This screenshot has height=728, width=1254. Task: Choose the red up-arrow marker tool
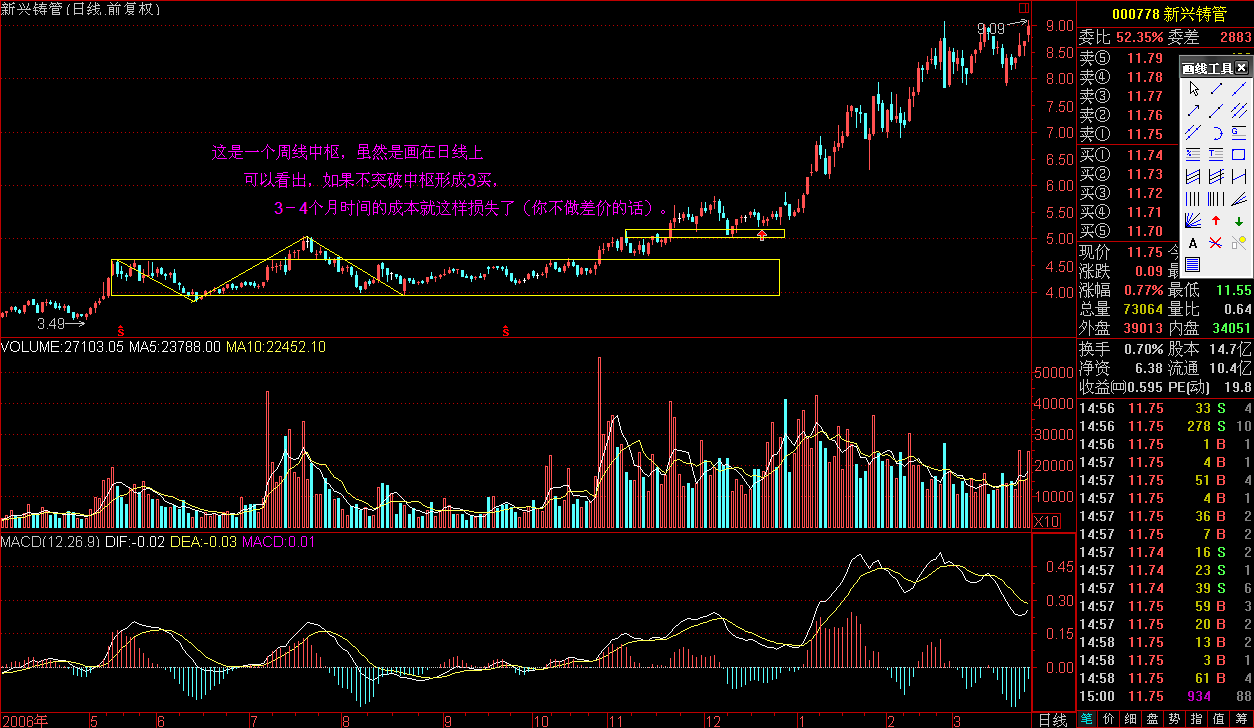(x=1215, y=220)
